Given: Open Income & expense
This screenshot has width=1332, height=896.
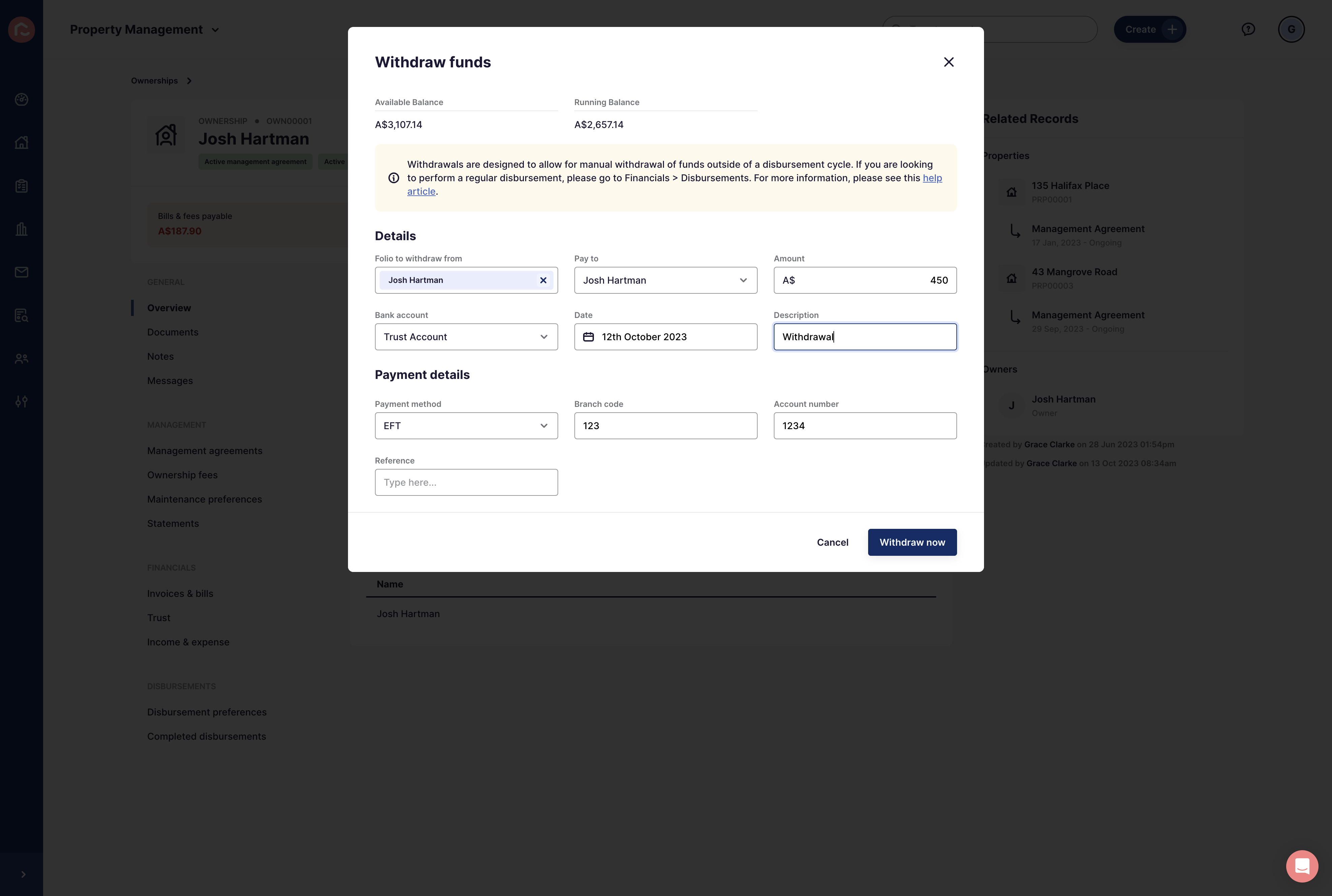Looking at the screenshot, I should tap(188, 642).
